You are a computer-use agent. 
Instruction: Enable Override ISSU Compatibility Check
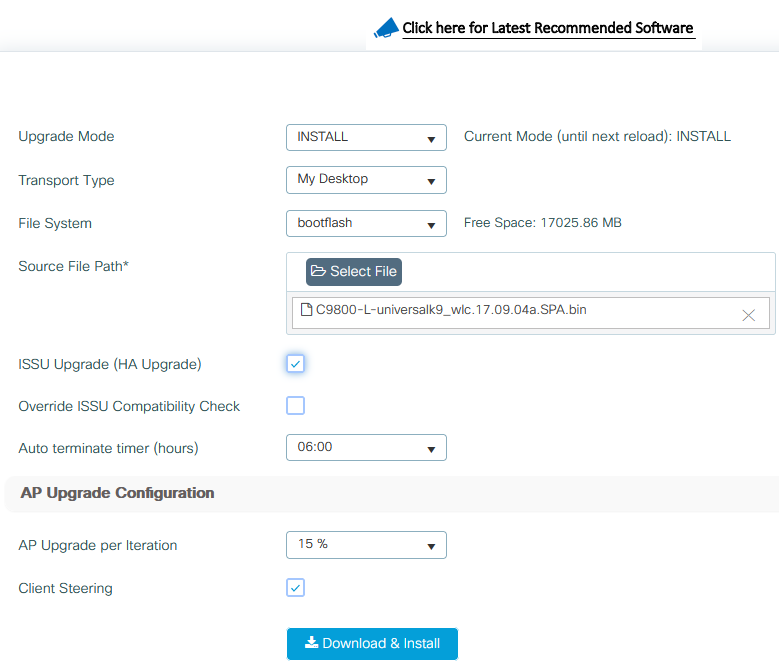(x=296, y=406)
